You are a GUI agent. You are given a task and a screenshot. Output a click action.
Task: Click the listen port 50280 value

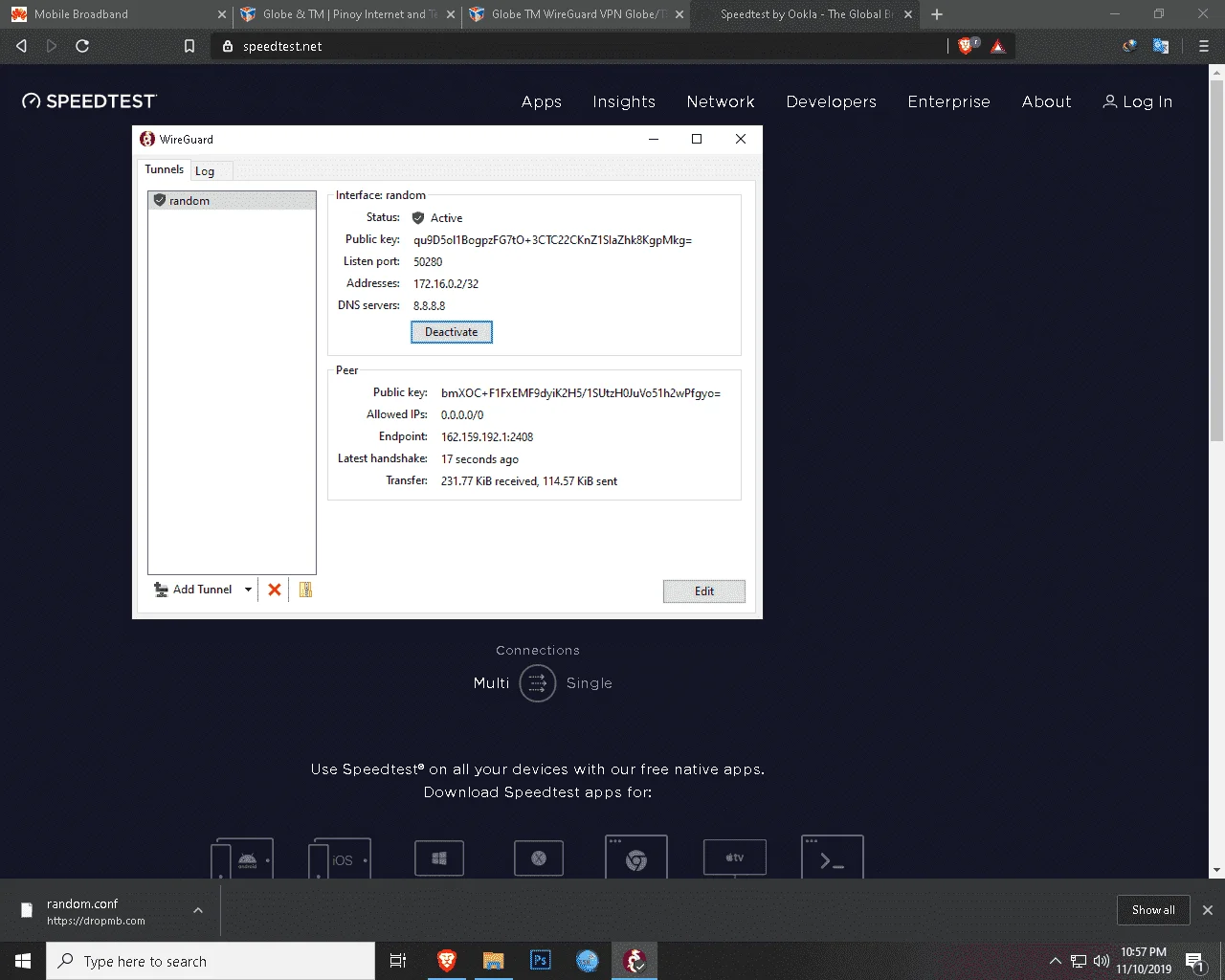coord(428,262)
